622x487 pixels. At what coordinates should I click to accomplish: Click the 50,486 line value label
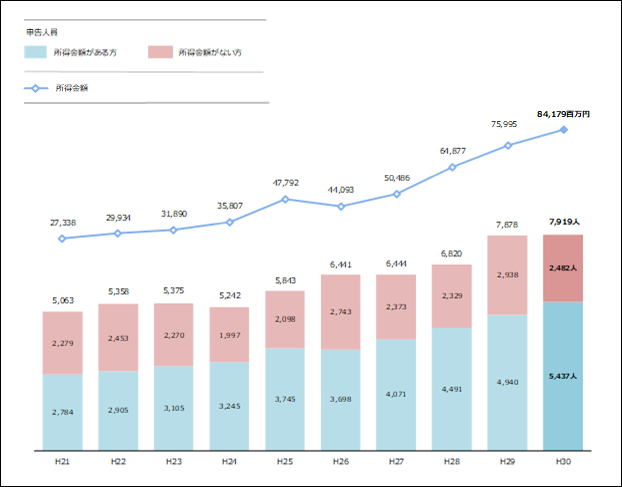click(x=397, y=178)
